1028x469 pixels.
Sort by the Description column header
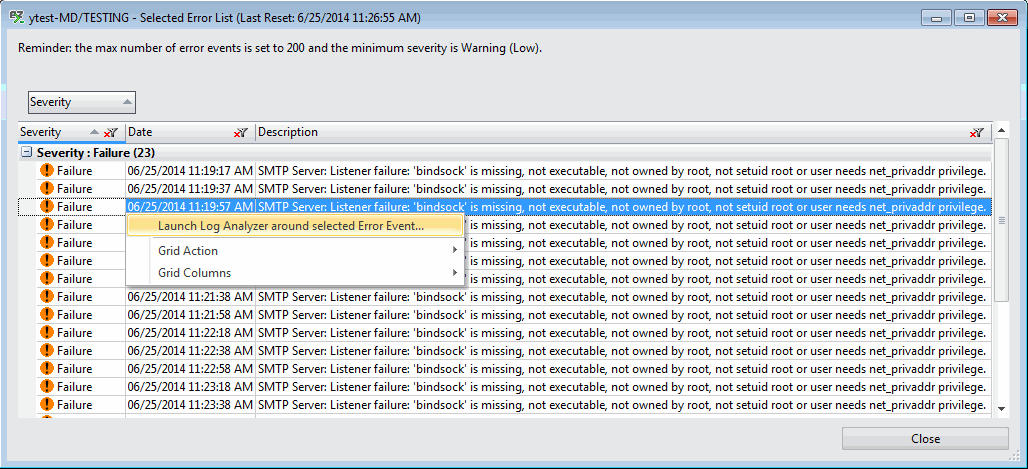[x=600, y=132]
